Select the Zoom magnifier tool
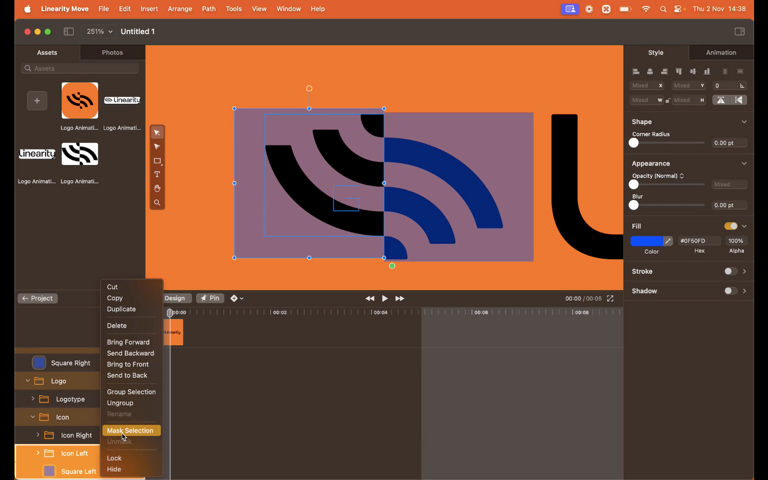The height and width of the screenshot is (480, 768). coord(157,202)
